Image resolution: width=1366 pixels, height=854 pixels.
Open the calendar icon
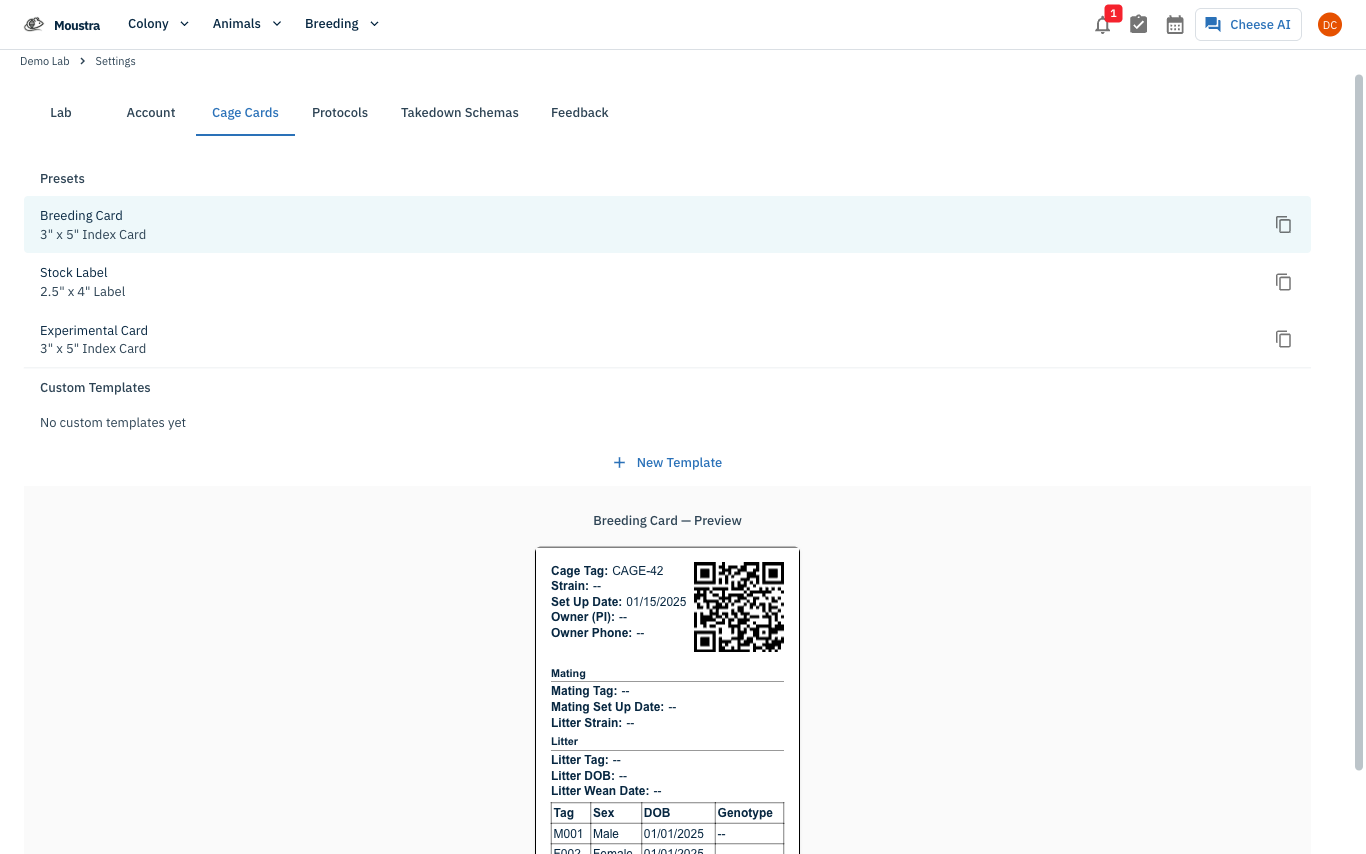[1175, 25]
